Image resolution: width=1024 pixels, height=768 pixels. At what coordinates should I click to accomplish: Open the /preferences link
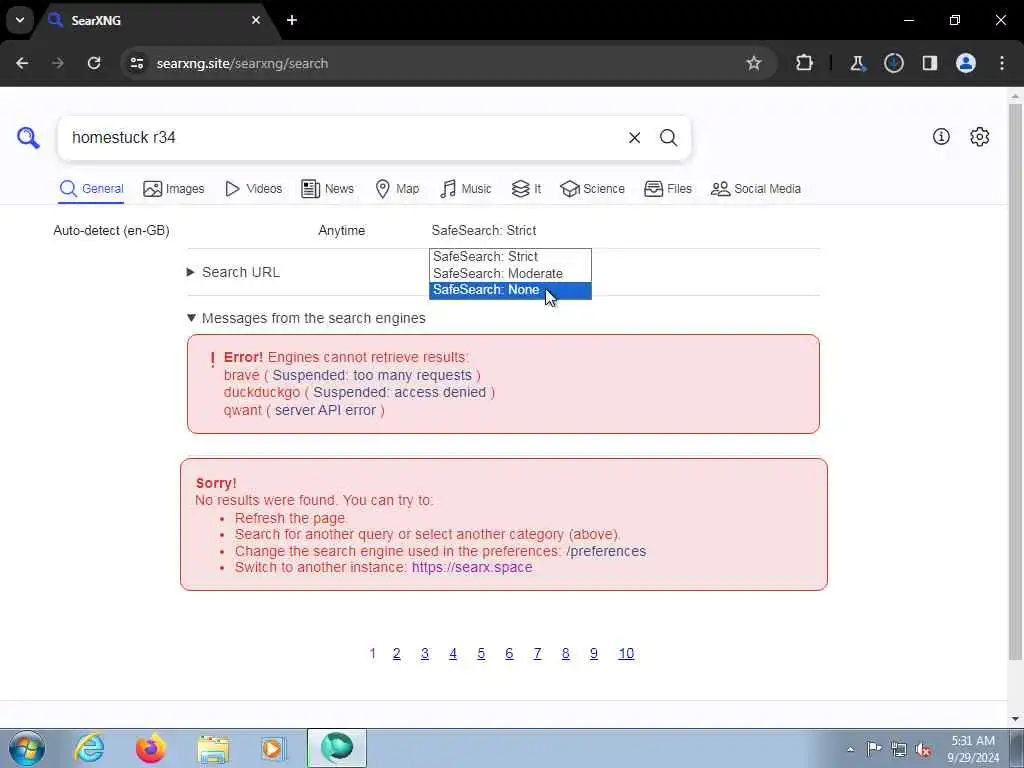pos(606,551)
